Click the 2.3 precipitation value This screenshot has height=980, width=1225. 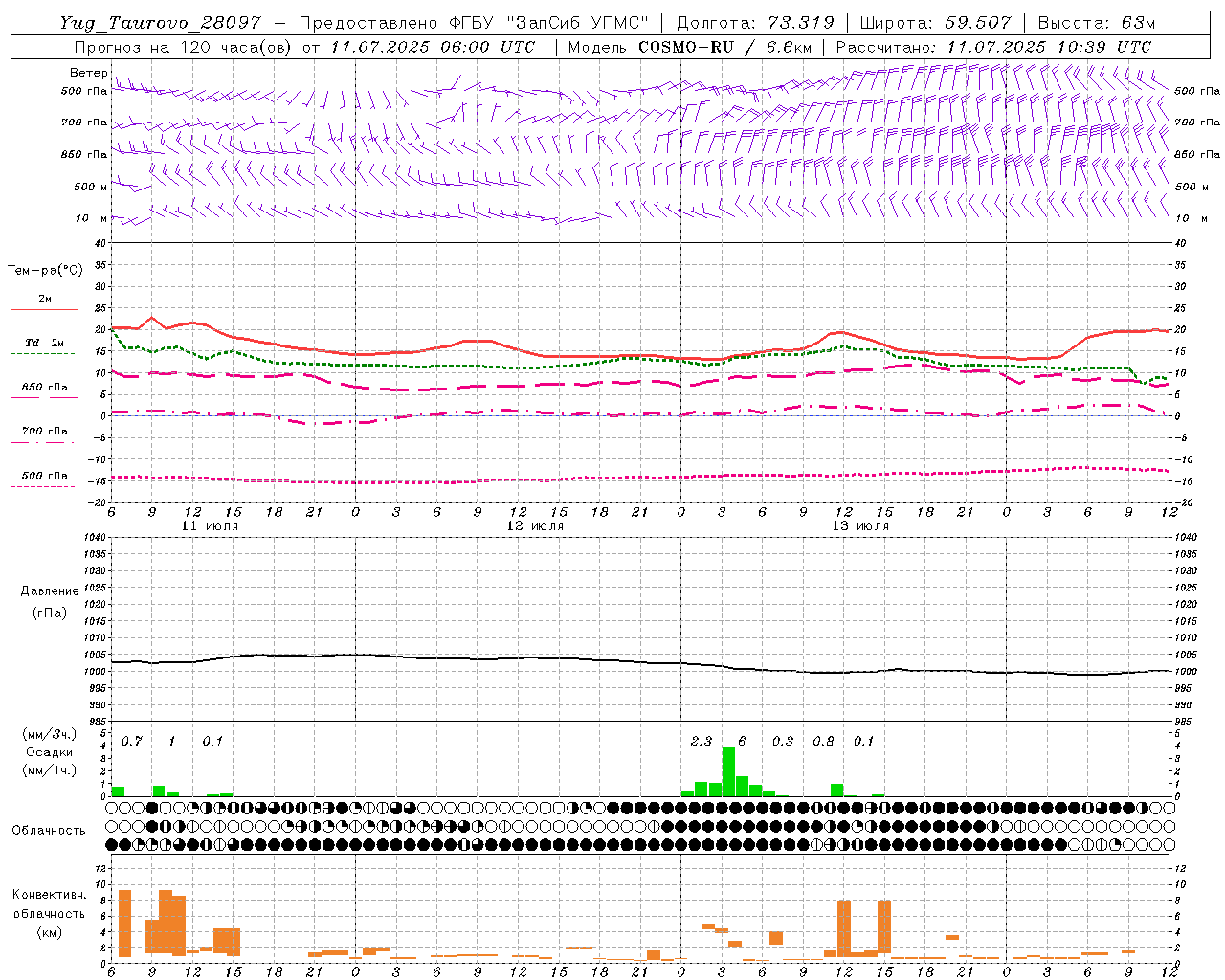point(702,741)
